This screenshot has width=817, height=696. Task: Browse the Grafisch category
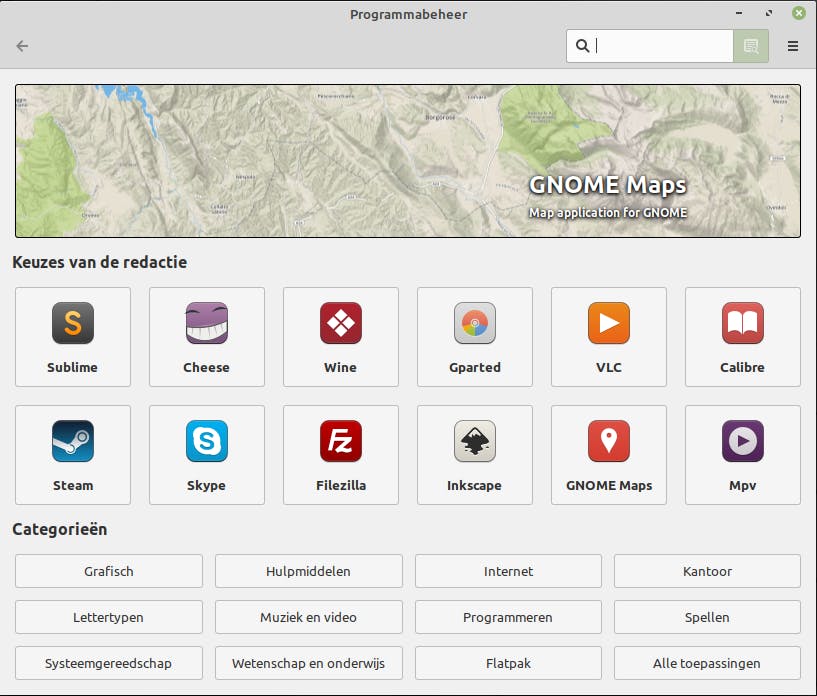[109, 571]
